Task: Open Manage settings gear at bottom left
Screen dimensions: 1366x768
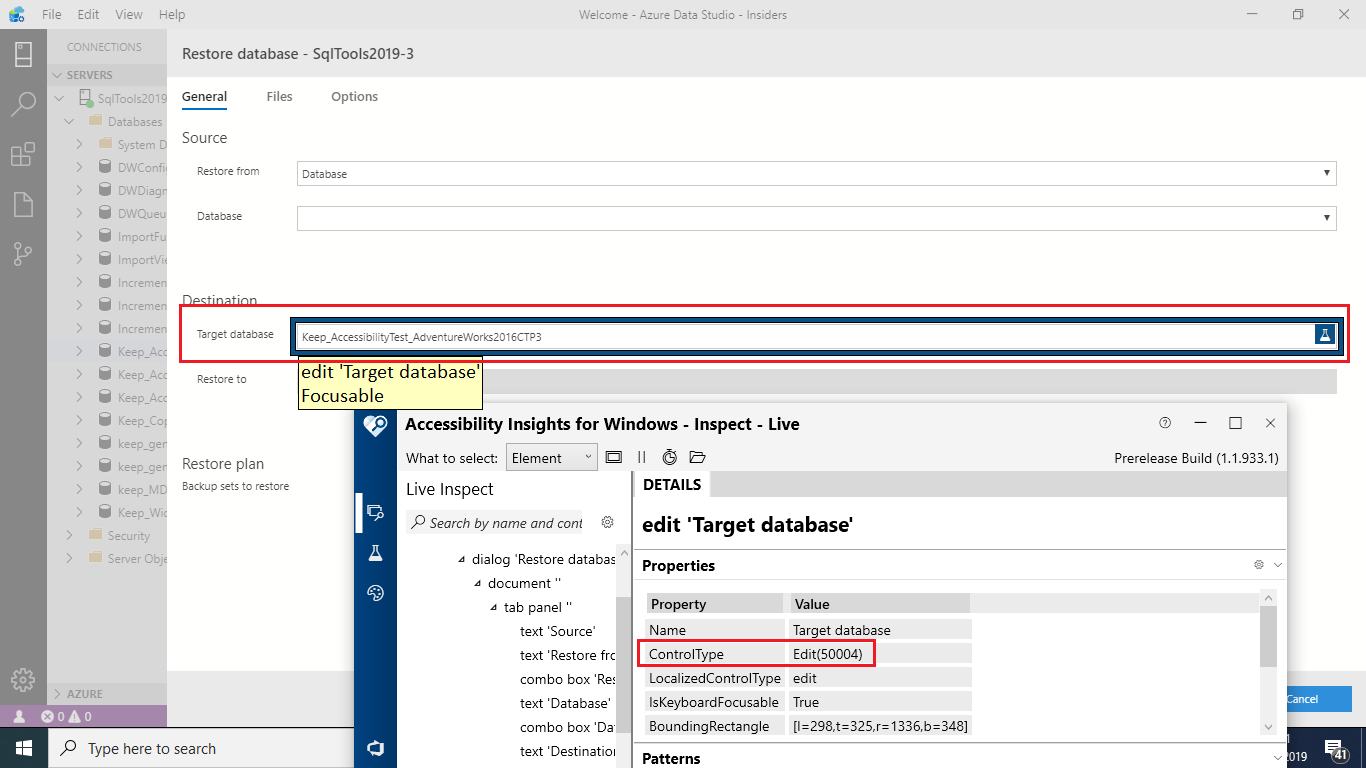Action: (x=23, y=680)
